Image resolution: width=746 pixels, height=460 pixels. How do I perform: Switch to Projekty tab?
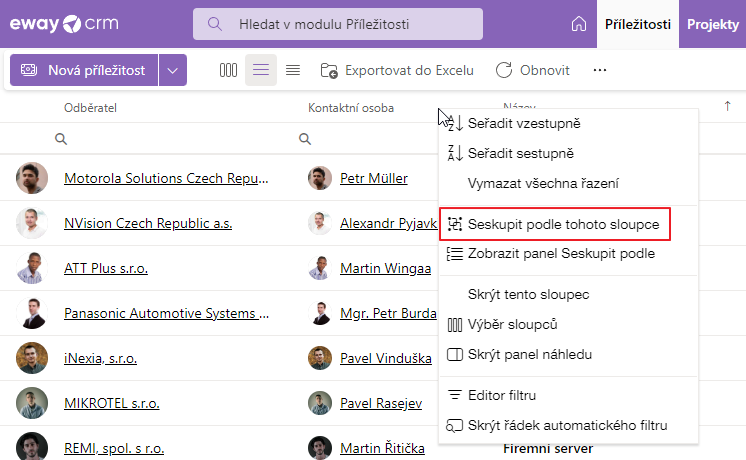tap(712, 24)
